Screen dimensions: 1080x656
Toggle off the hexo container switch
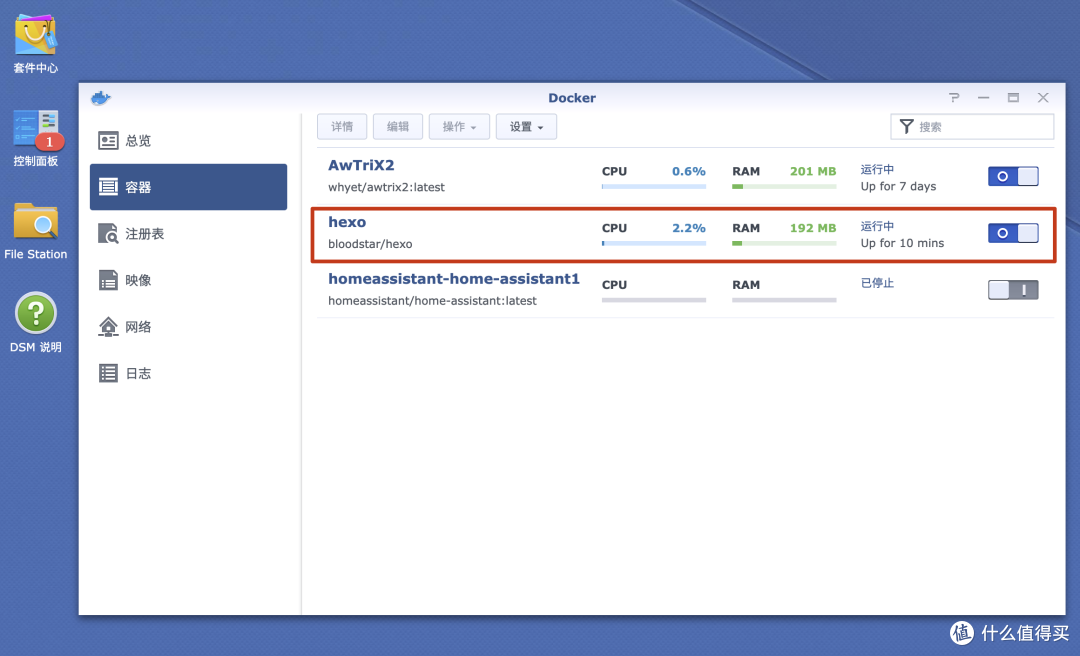click(1013, 233)
